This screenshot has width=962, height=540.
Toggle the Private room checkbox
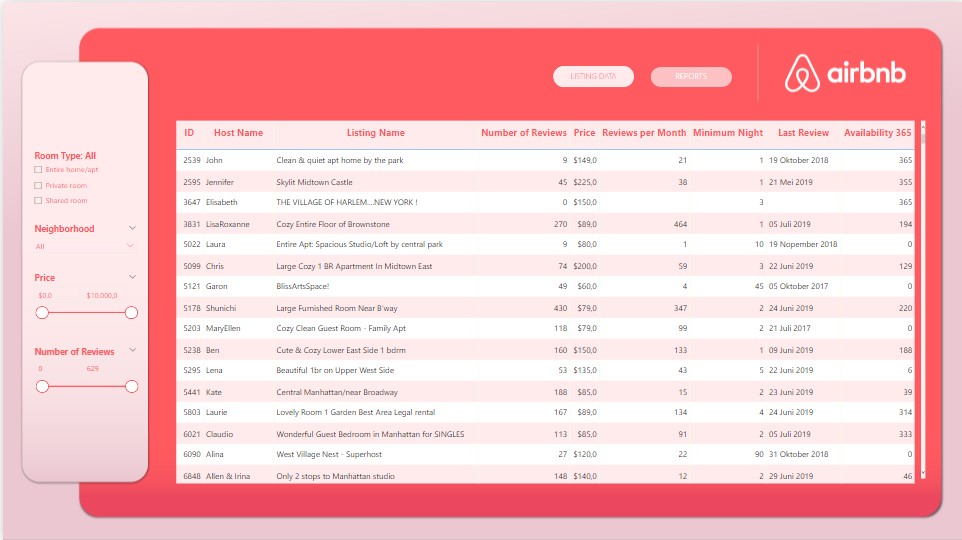38,186
